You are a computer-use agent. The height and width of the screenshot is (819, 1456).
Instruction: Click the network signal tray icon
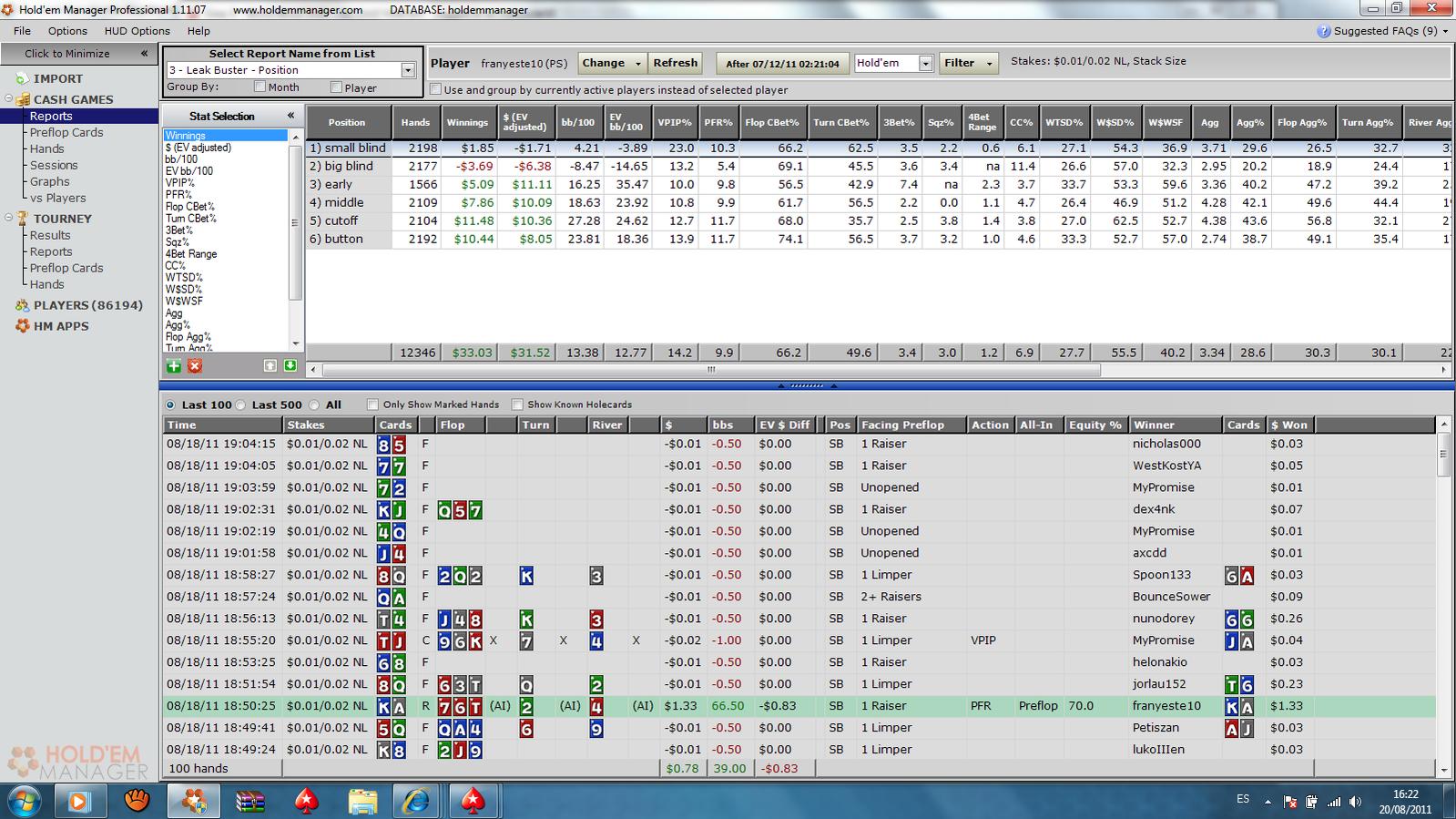tap(1333, 802)
